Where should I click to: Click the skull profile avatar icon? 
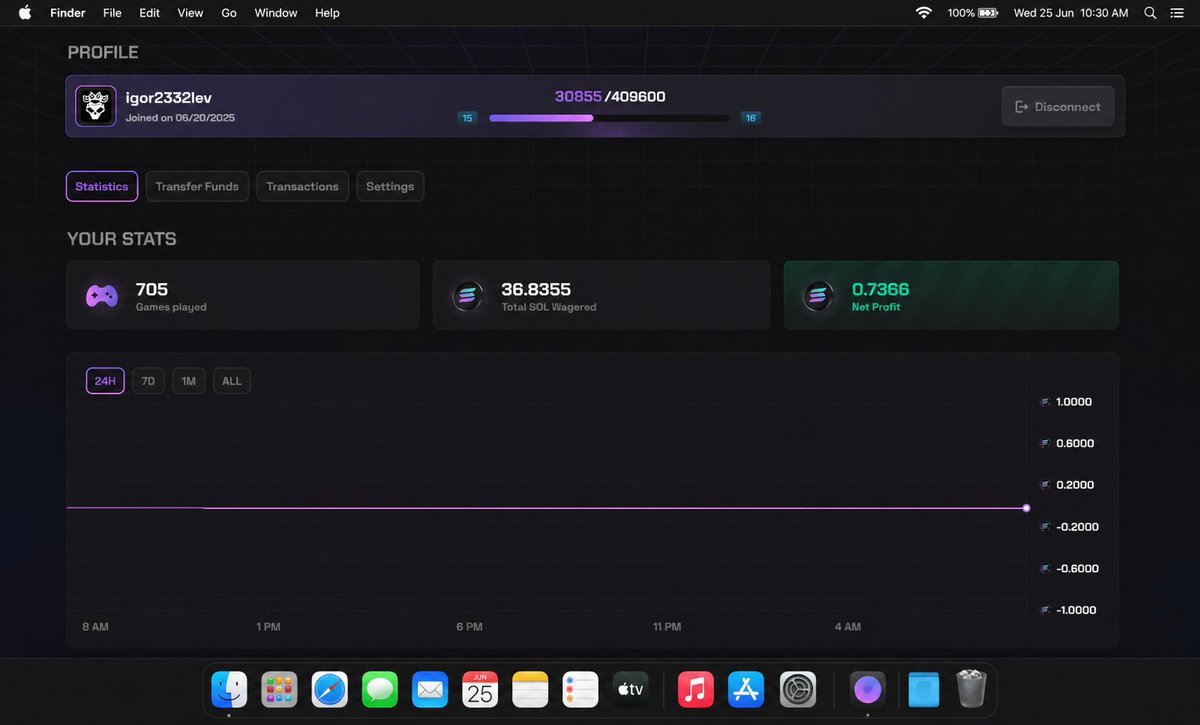[x=95, y=106]
